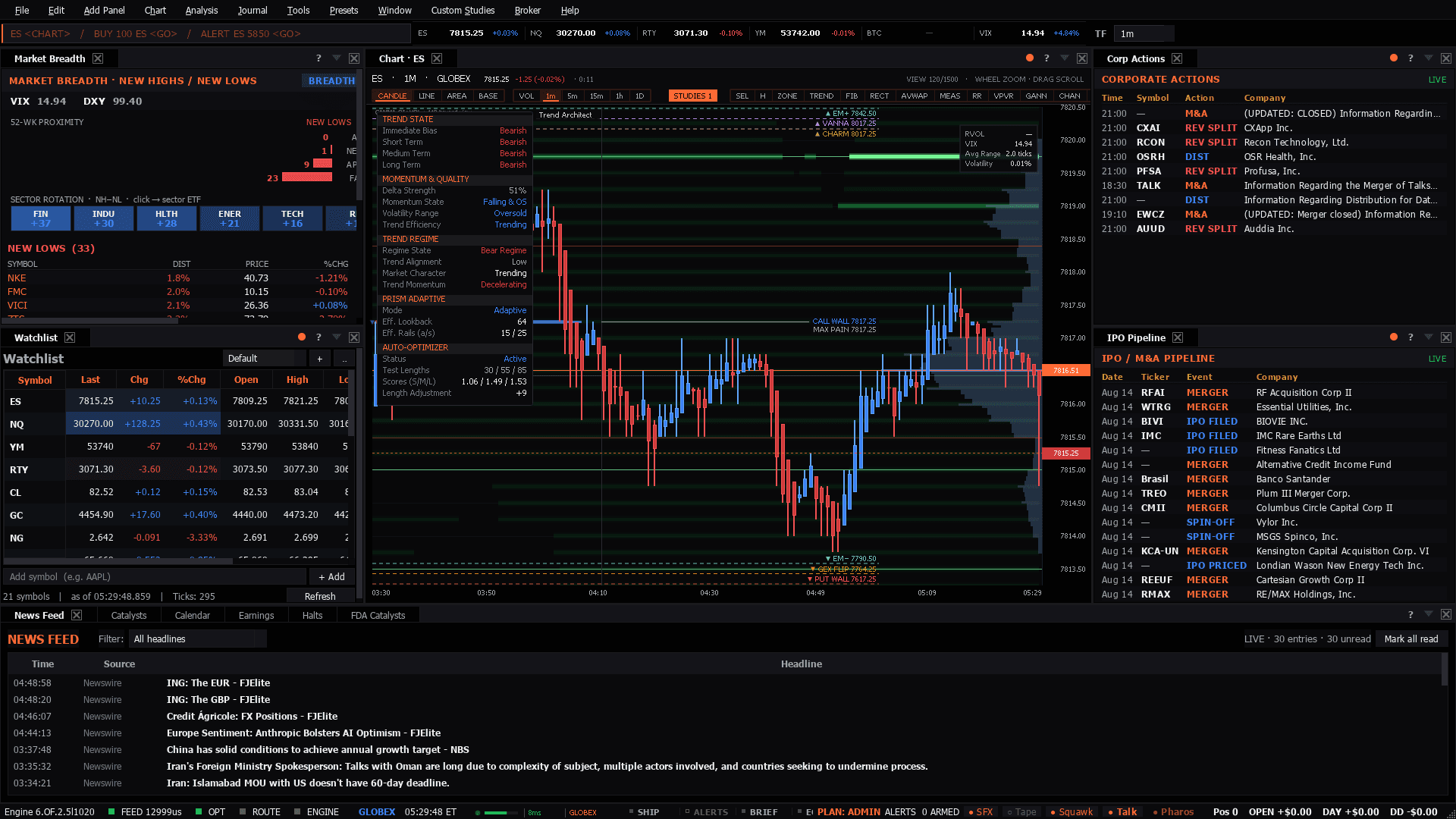Select the GANN drawing tool
1456x819 pixels.
click(x=1036, y=96)
